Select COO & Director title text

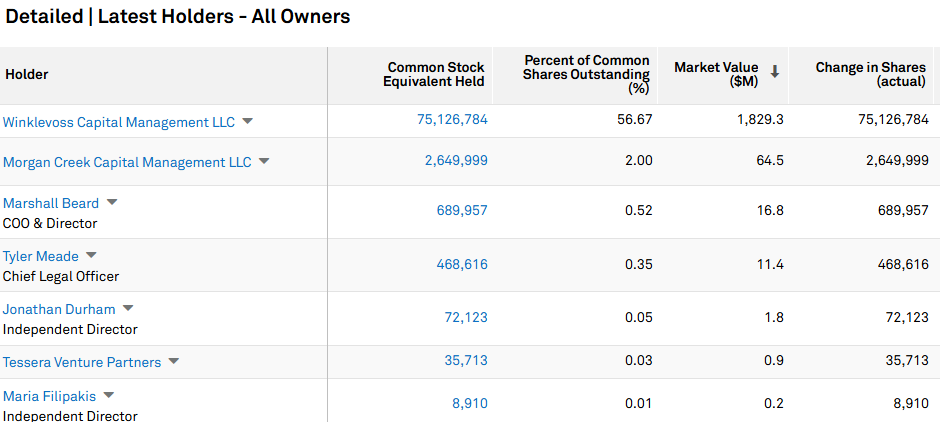click(50, 224)
